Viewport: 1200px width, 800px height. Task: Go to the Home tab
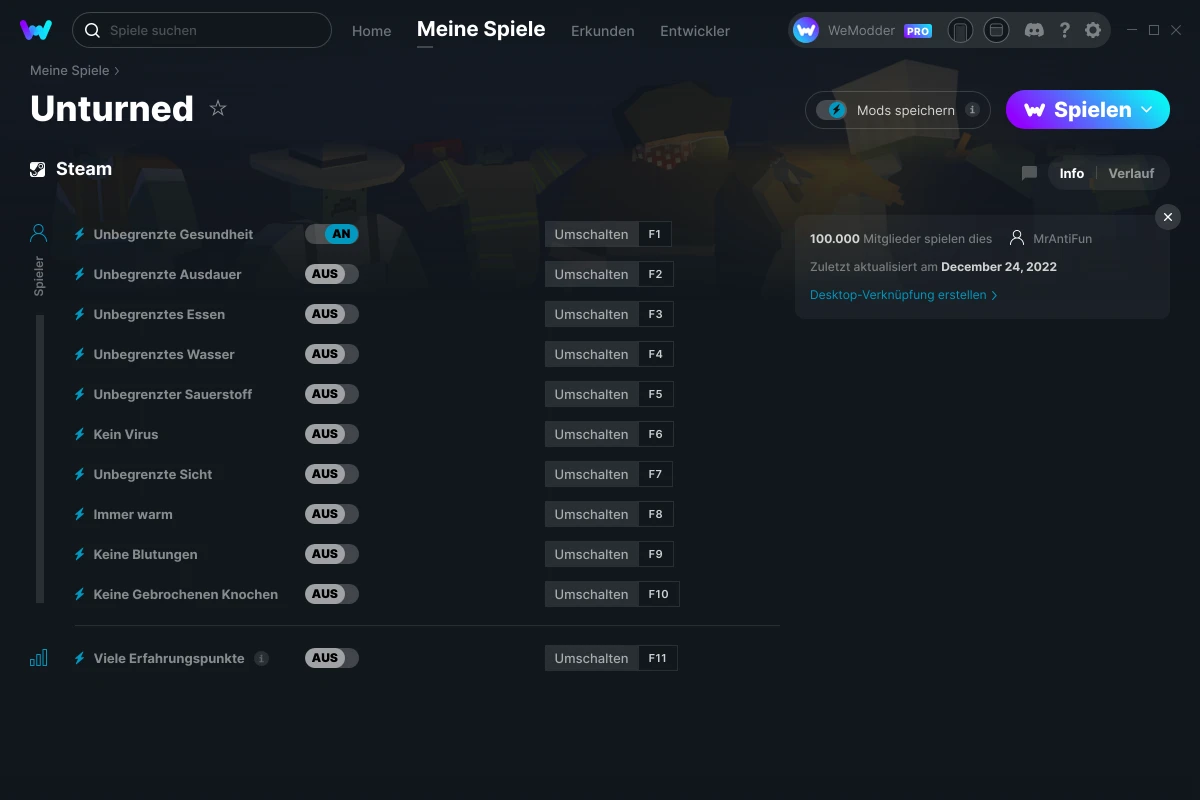(x=371, y=31)
